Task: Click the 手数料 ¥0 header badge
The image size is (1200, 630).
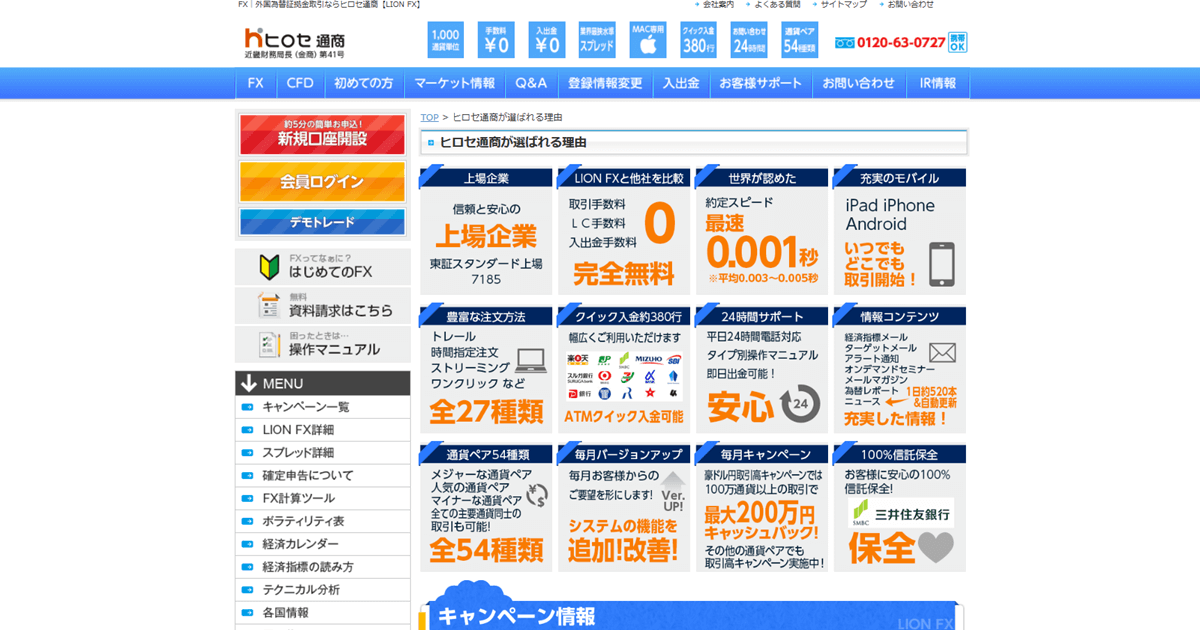Action: pyautogui.click(x=496, y=40)
